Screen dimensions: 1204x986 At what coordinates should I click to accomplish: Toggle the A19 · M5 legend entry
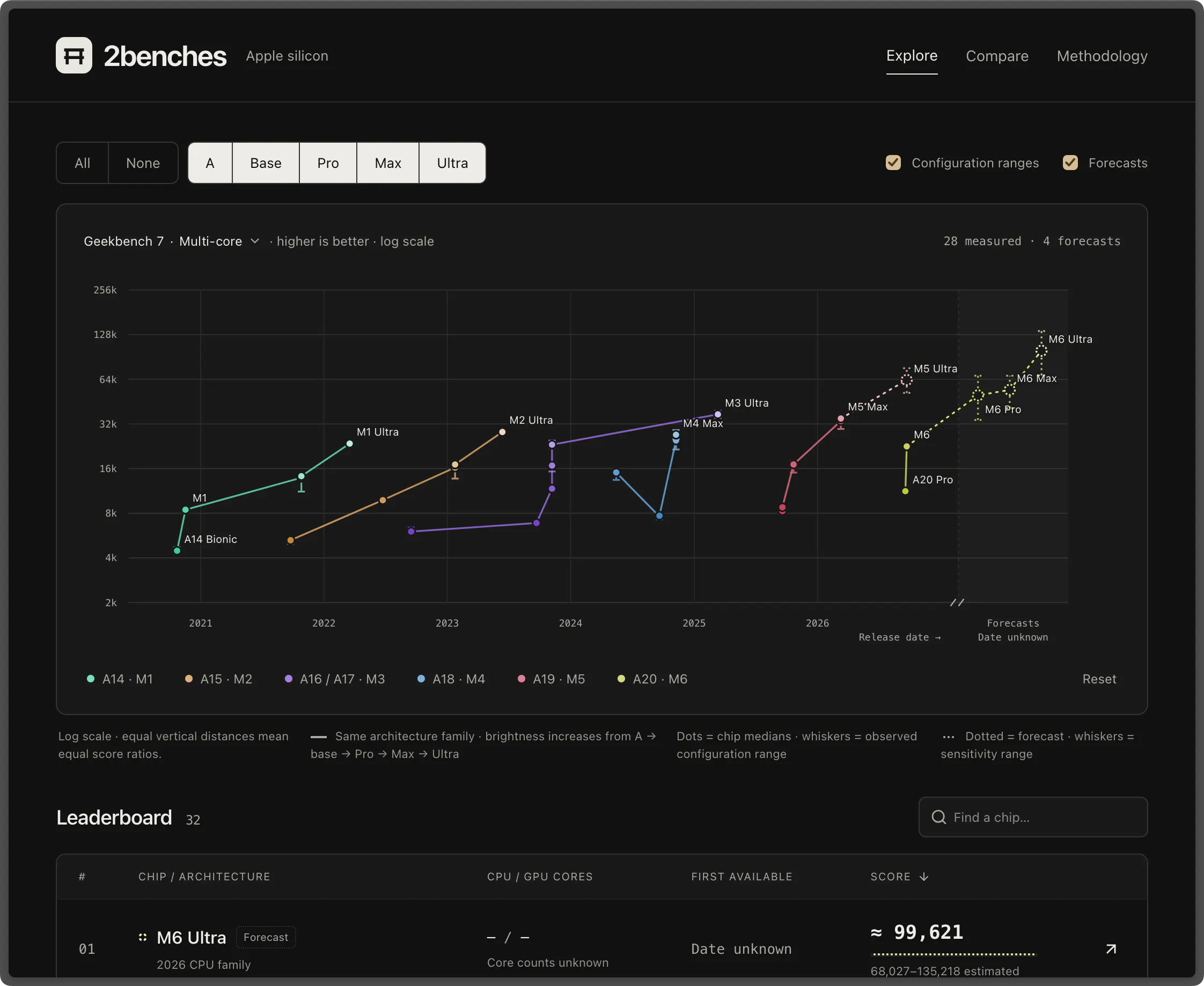(x=552, y=679)
